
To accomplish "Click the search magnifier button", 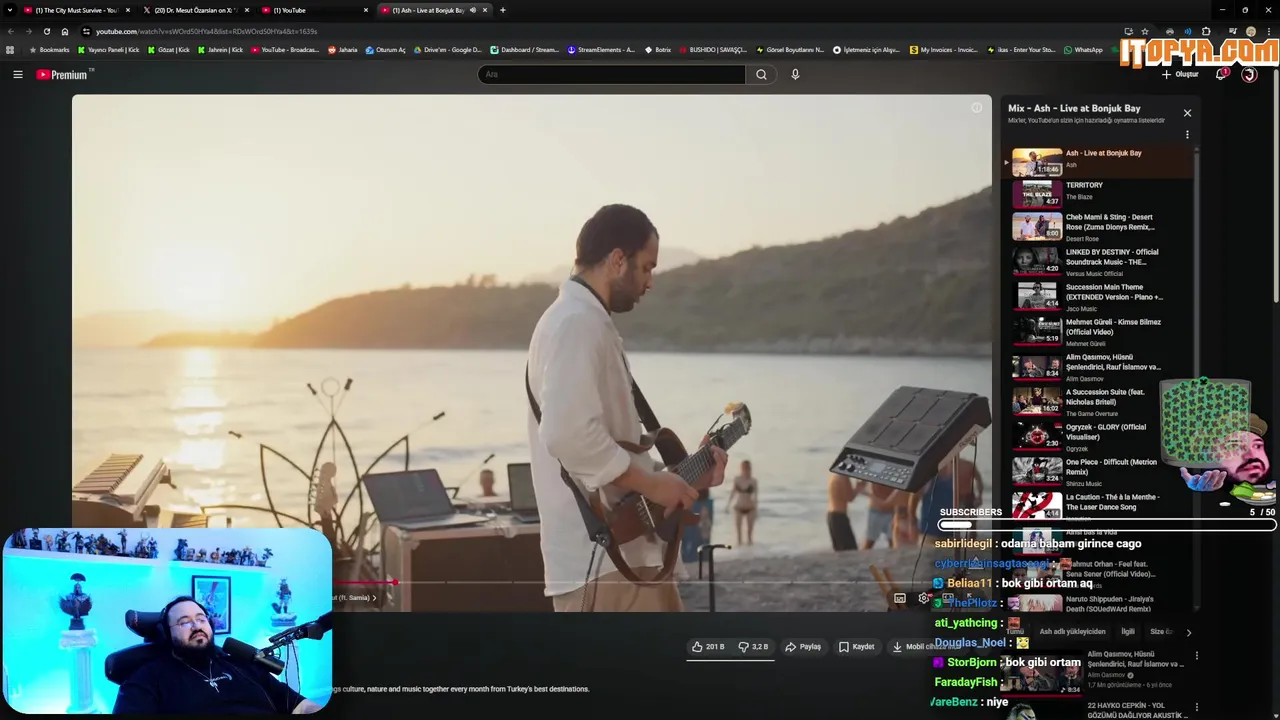I will click(x=761, y=74).
